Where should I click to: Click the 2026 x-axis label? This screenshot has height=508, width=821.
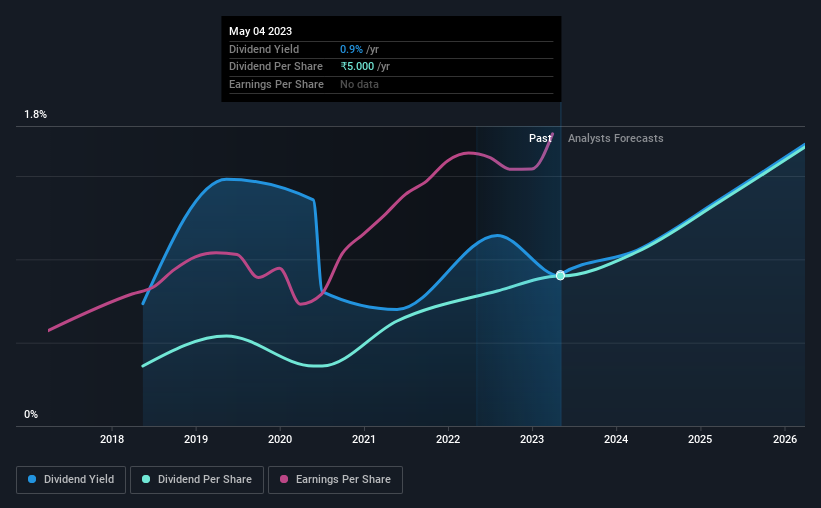[x=785, y=439]
